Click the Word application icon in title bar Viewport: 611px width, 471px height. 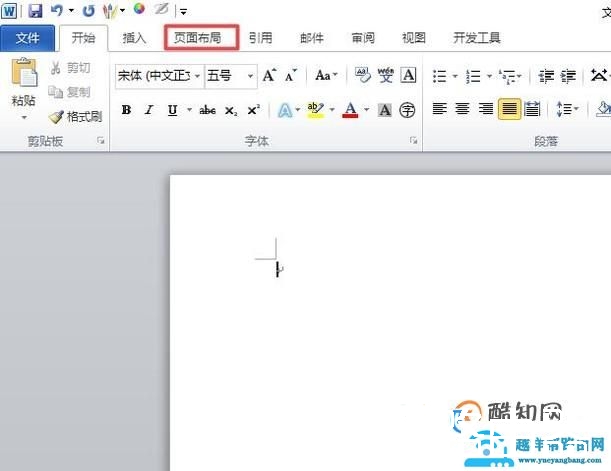pos(9,11)
